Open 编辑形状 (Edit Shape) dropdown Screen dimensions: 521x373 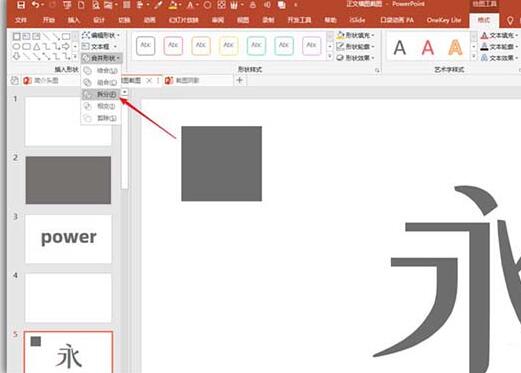coord(101,35)
